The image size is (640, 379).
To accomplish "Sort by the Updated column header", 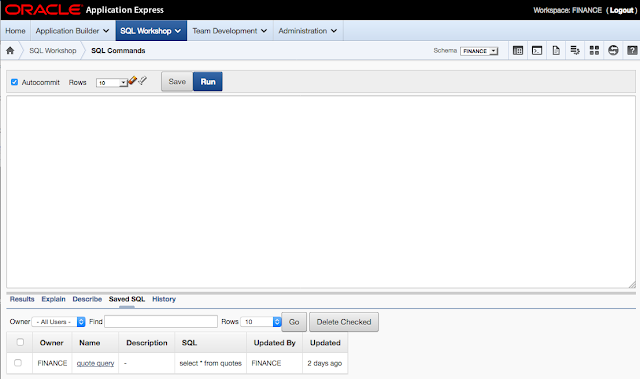I will point(325,343).
